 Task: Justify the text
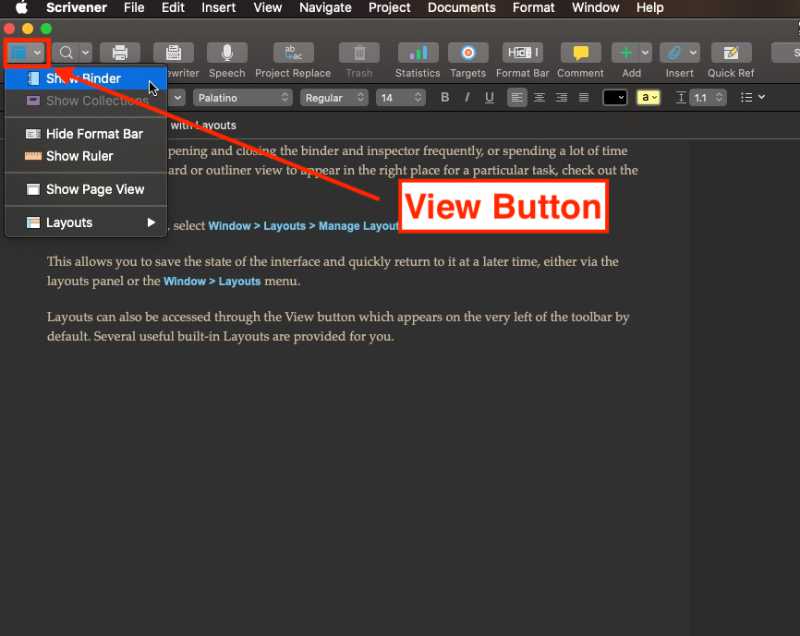pyautogui.click(x=584, y=97)
